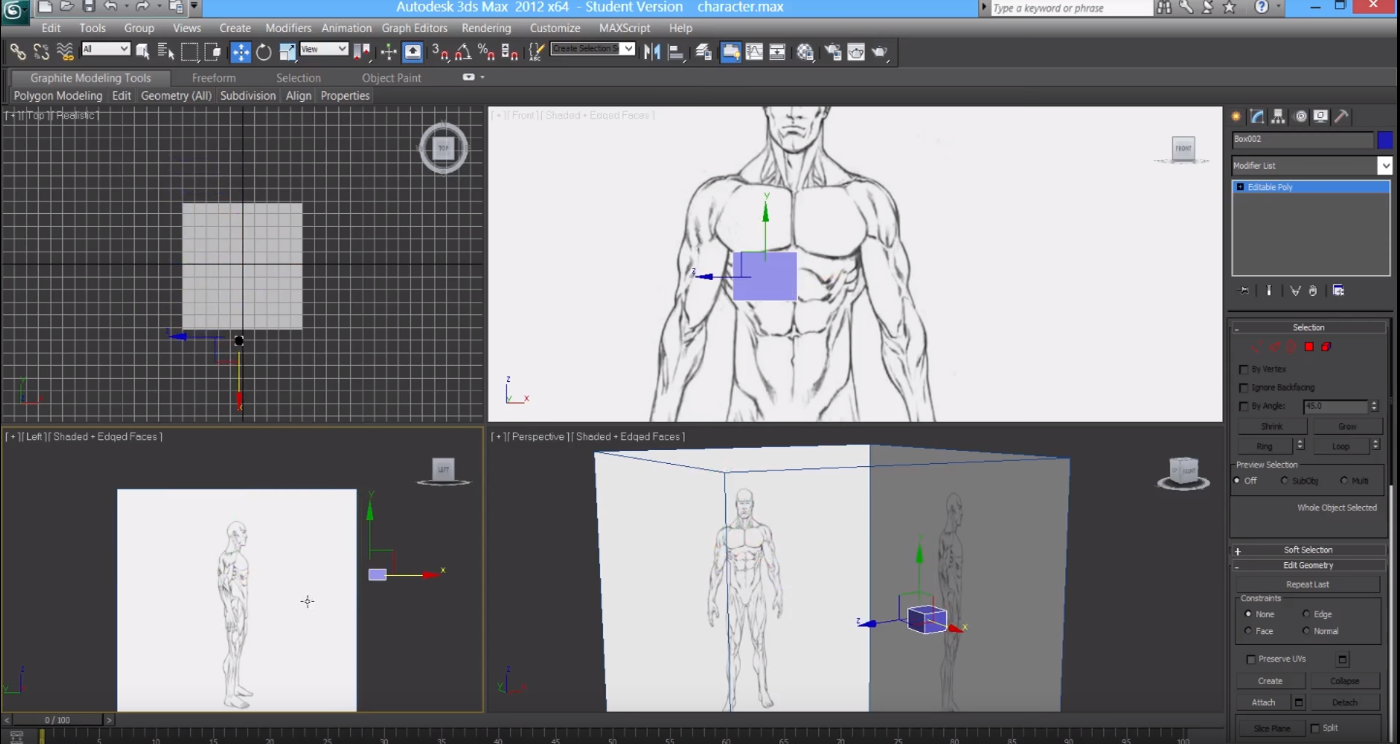Enable the Ignore Backfacing checkbox
The width and height of the screenshot is (1400, 744).
pyautogui.click(x=1243, y=387)
